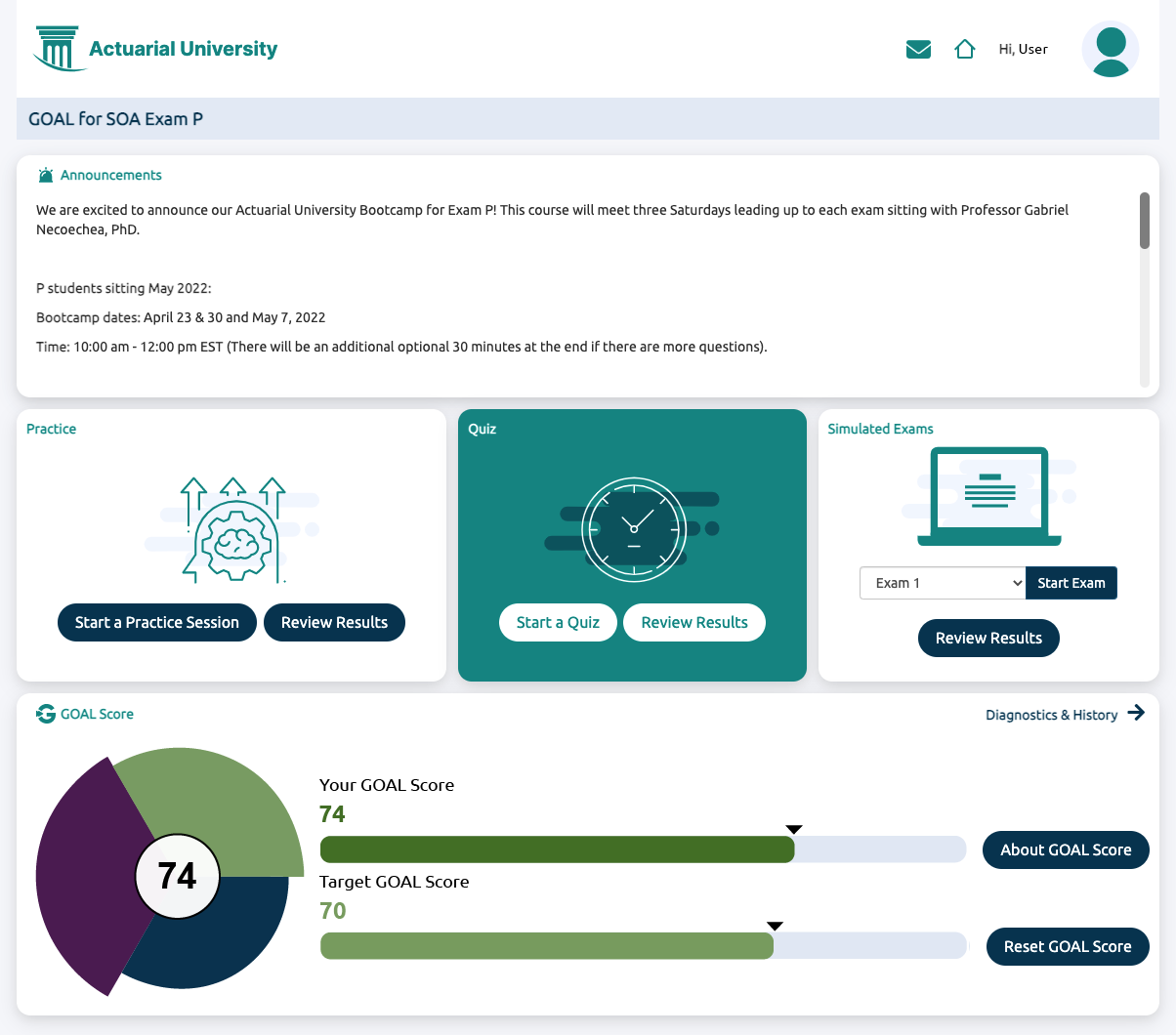Click the "Time: 10:00 am - 12:00 pm" line
This screenshot has width=1176, height=1035.
click(x=401, y=347)
